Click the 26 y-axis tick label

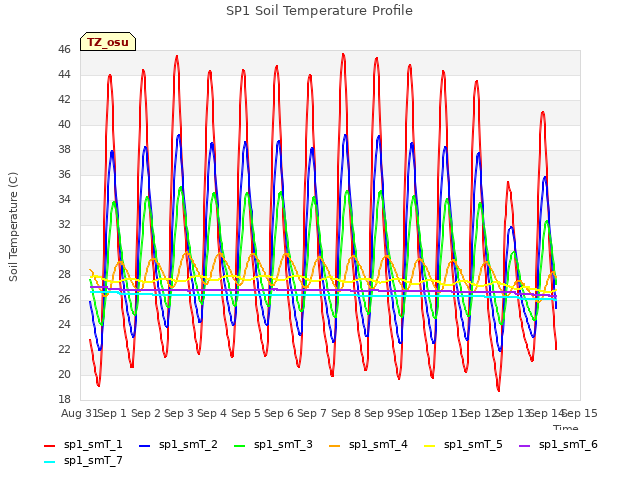(64, 299)
